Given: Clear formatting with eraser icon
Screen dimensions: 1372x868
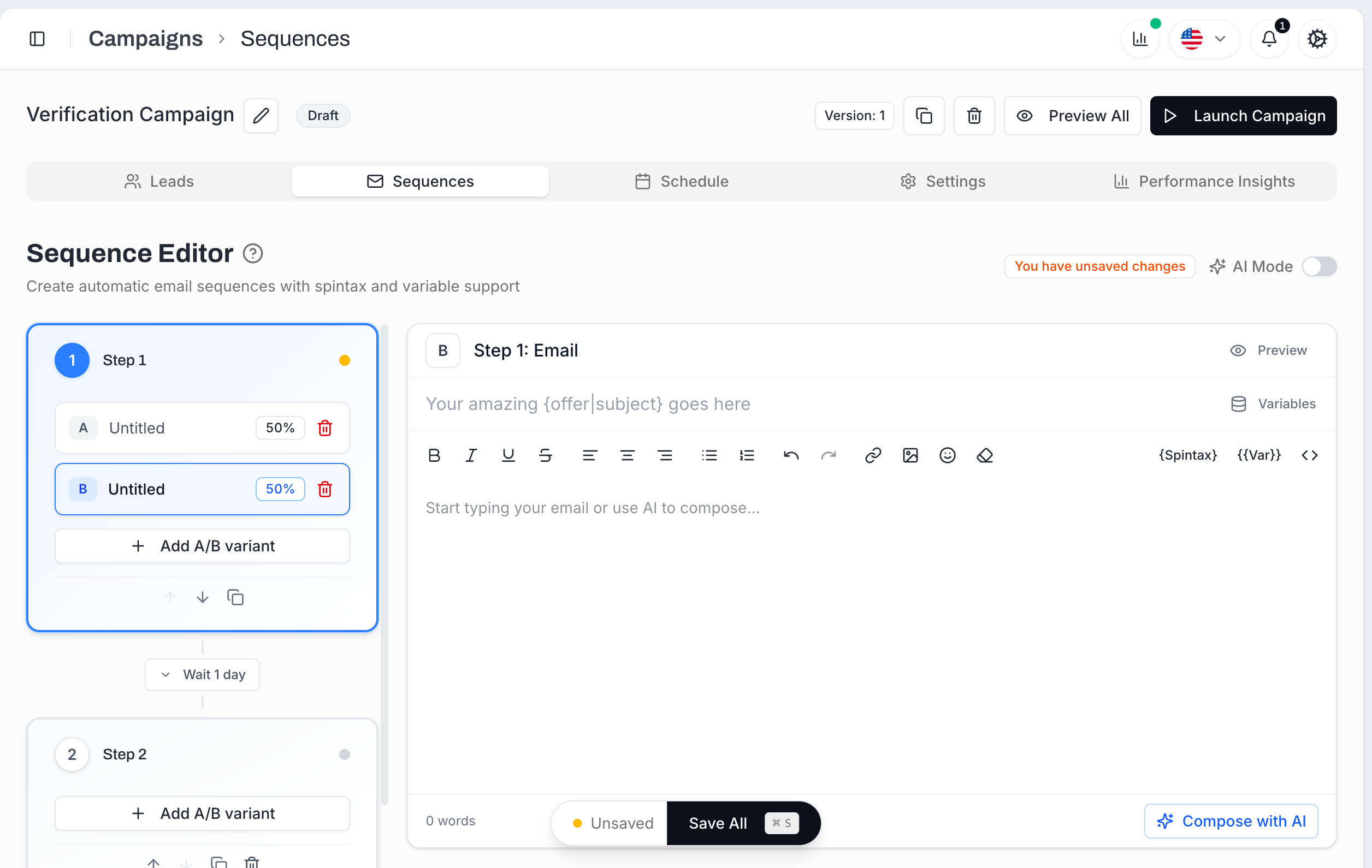Looking at the screenshot, I should 985,455.
